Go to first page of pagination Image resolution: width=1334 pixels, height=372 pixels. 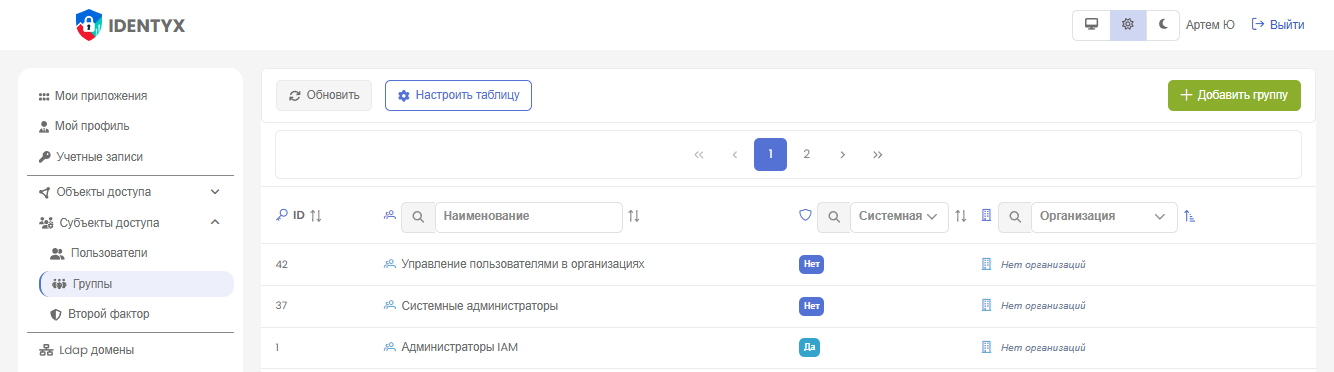click(699, 155)
